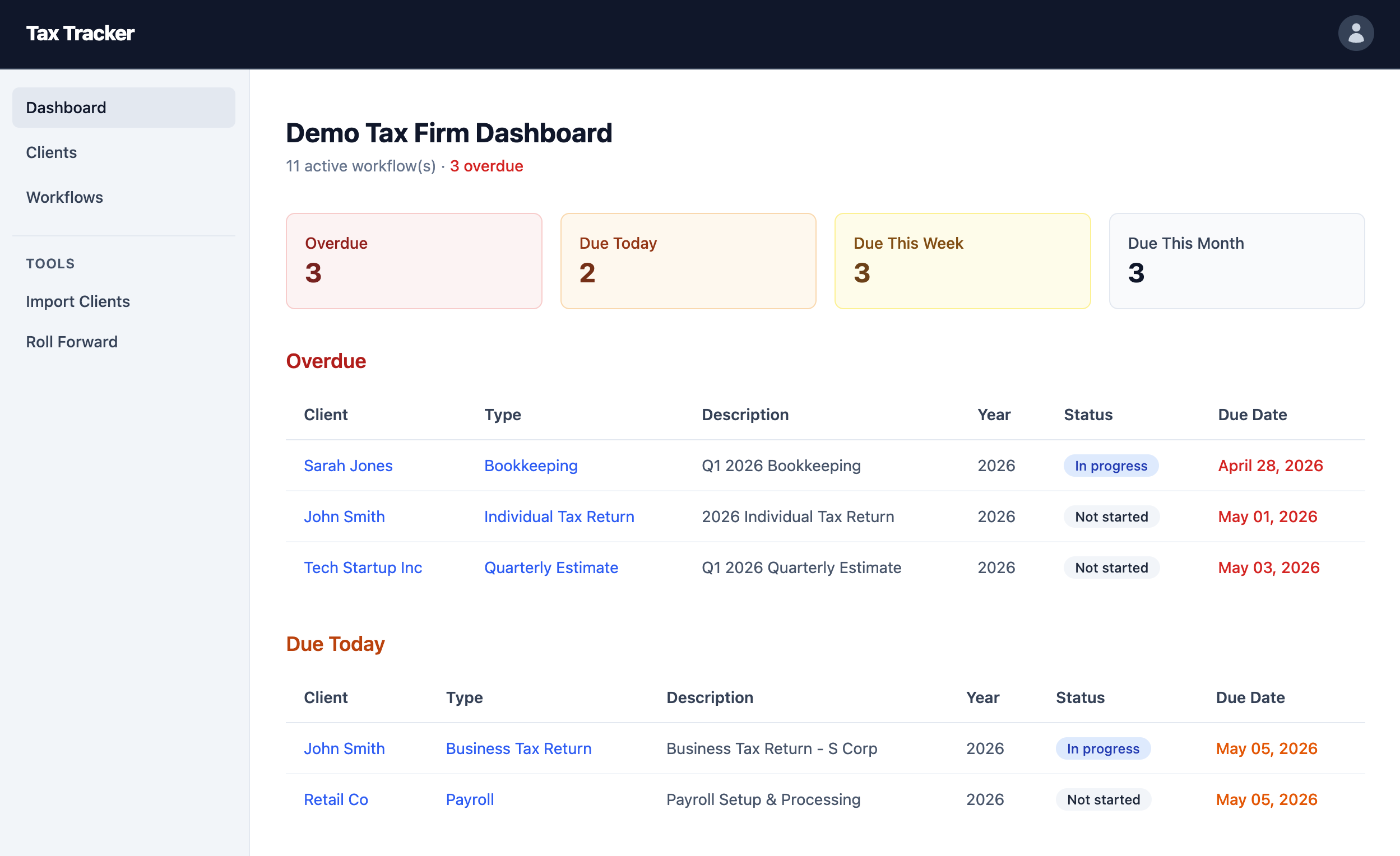Click the April 28, 2026 due date
Screen dimensions: 1400x856
(x=1271, y=466)
